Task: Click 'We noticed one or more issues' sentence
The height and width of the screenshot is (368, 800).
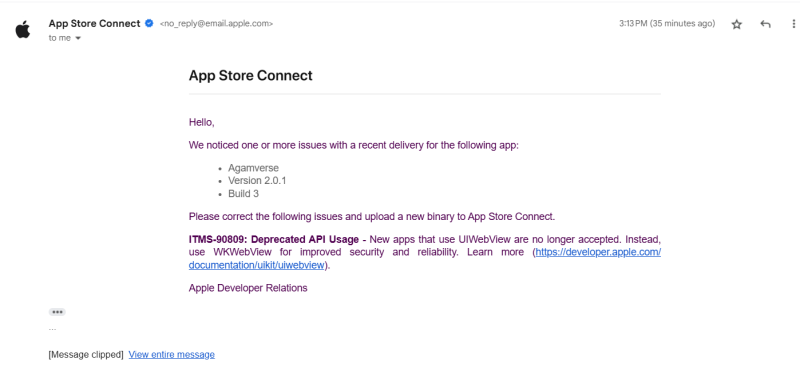Action: pyautogui.click(x=354, y=145)
